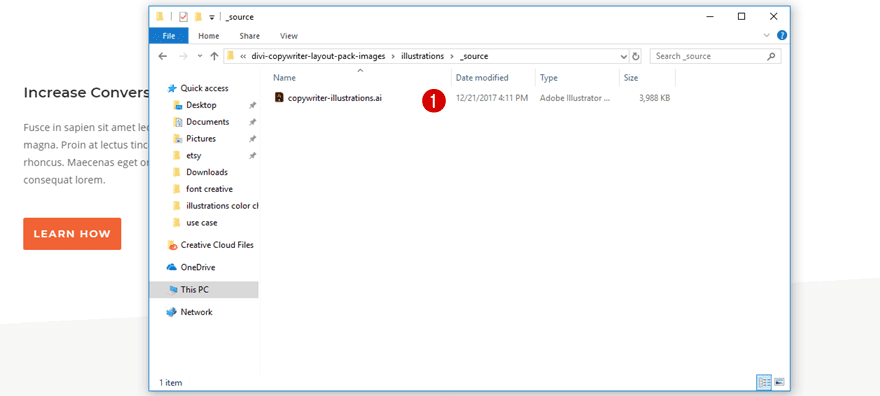Select Downloads in the navigation pane
Viewport: 880px width, 396px height.
(x=207, y=172)
